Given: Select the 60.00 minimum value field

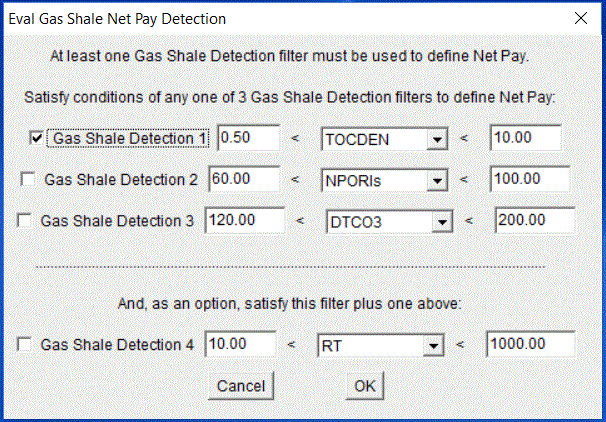Looking at the screenshot, I should pos(243,179).
